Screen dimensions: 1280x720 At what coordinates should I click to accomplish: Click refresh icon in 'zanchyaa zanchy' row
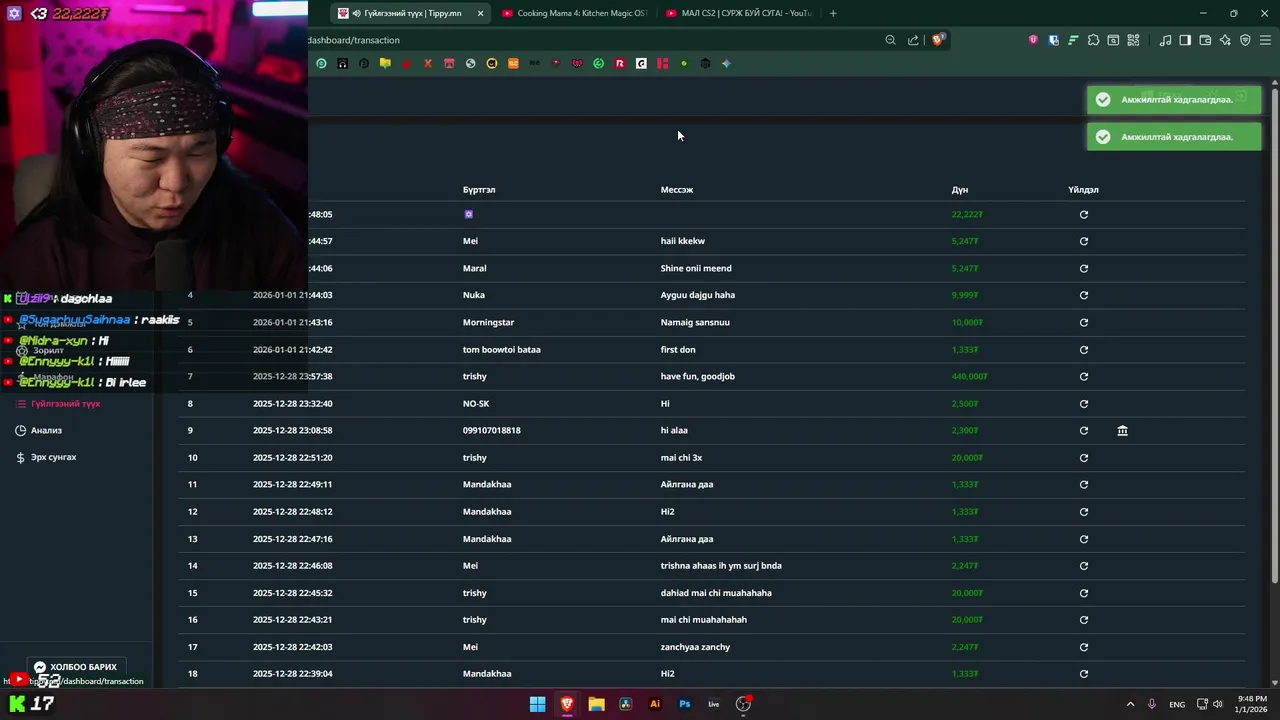click(x=1083, y=647)
